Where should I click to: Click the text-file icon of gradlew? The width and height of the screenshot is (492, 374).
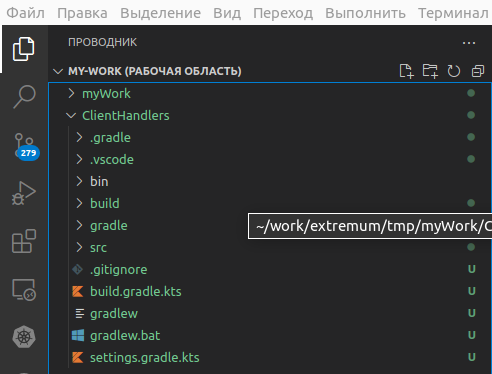coord(80,314)
